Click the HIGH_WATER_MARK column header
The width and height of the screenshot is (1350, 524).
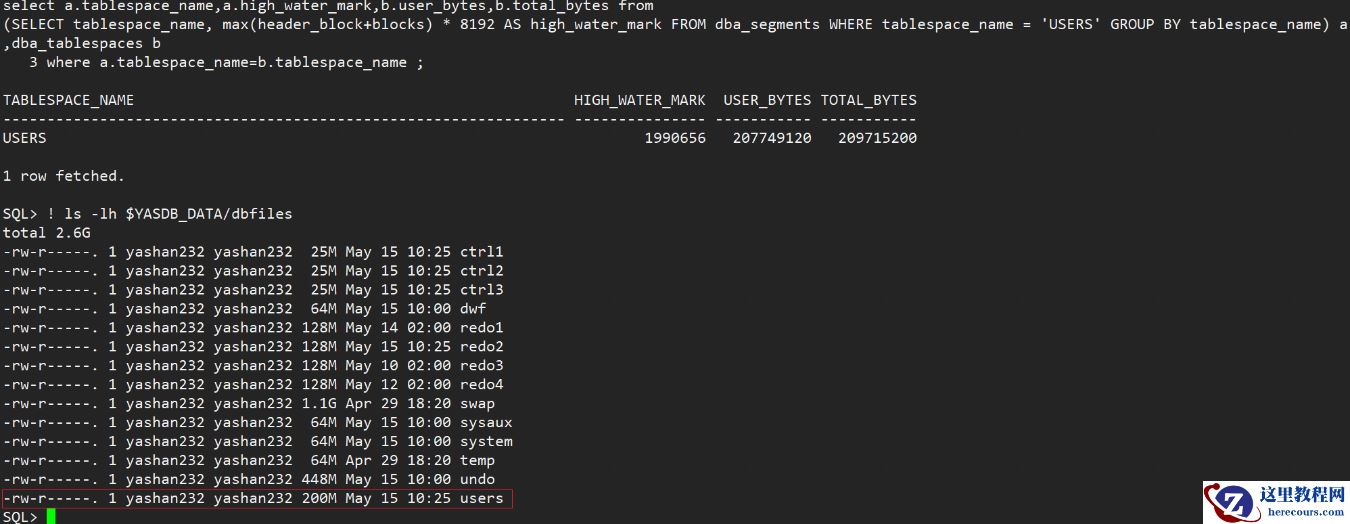click(640, 100)
